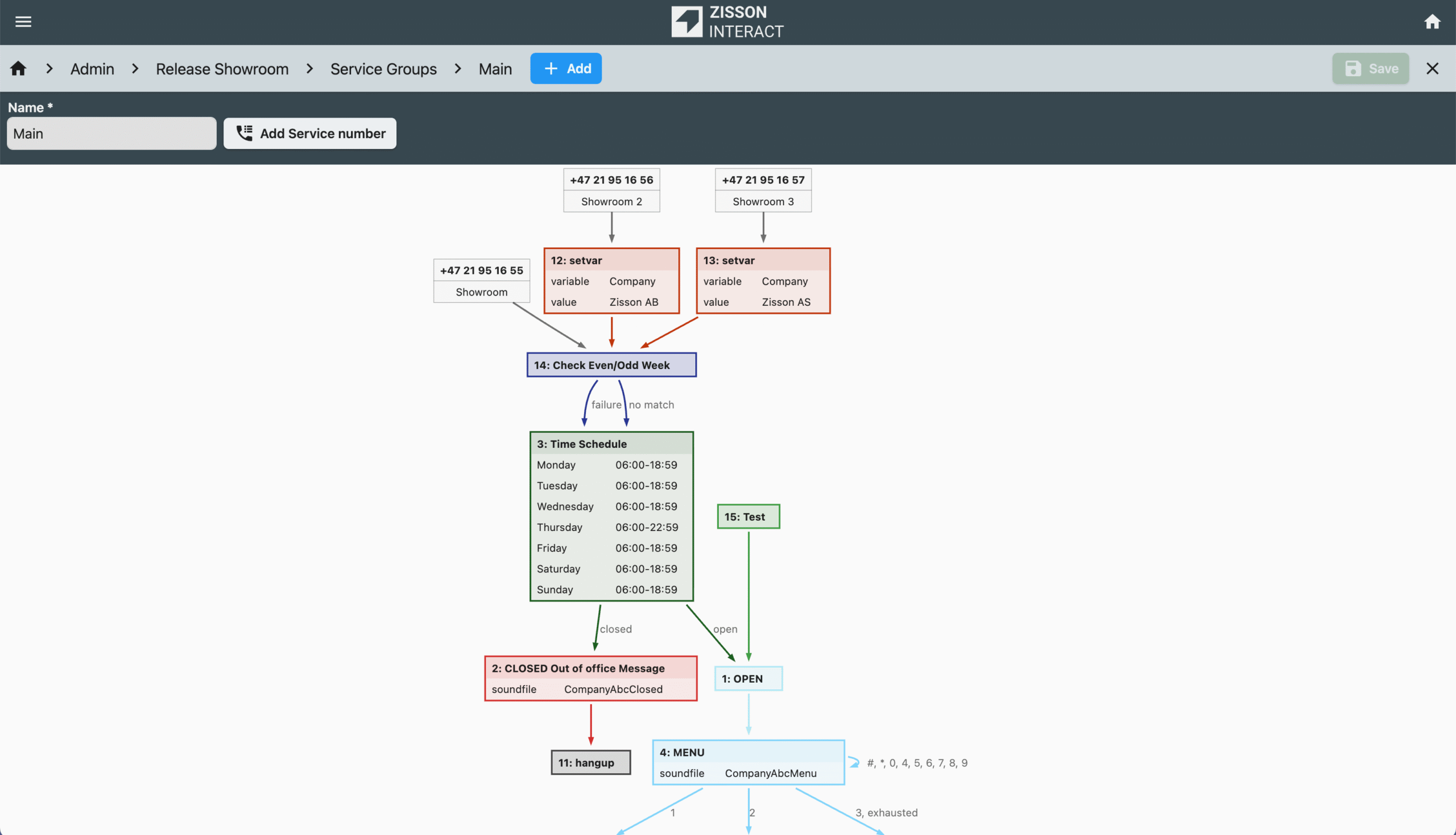
Task: Click the blue Add button
Action: 566,69
